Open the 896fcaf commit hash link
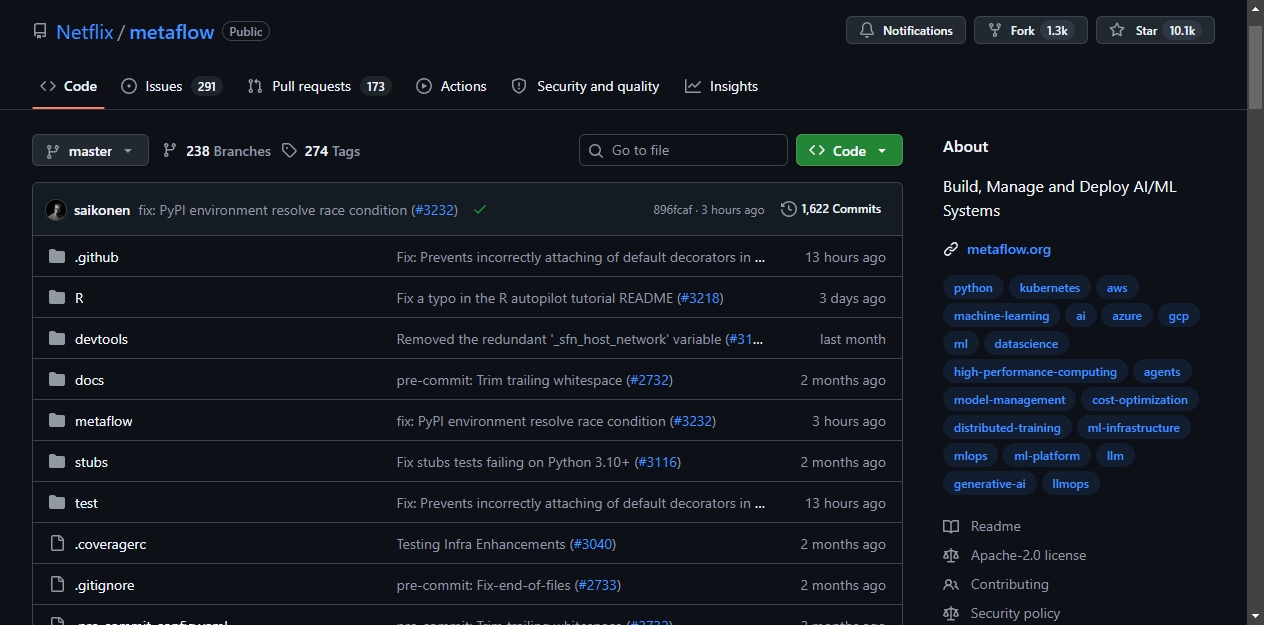Screen dimensions: 1264x625 [673, 210]
